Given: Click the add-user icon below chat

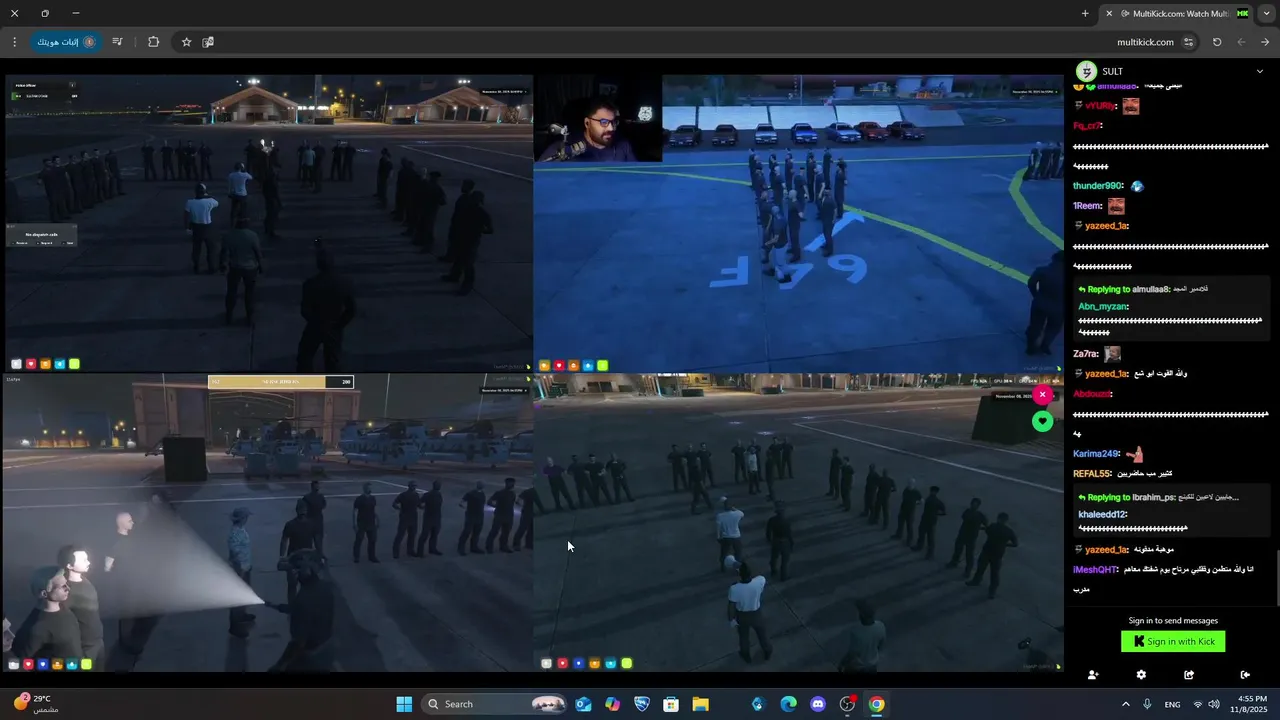Looking at the screenshot, I should (1092, 675).
